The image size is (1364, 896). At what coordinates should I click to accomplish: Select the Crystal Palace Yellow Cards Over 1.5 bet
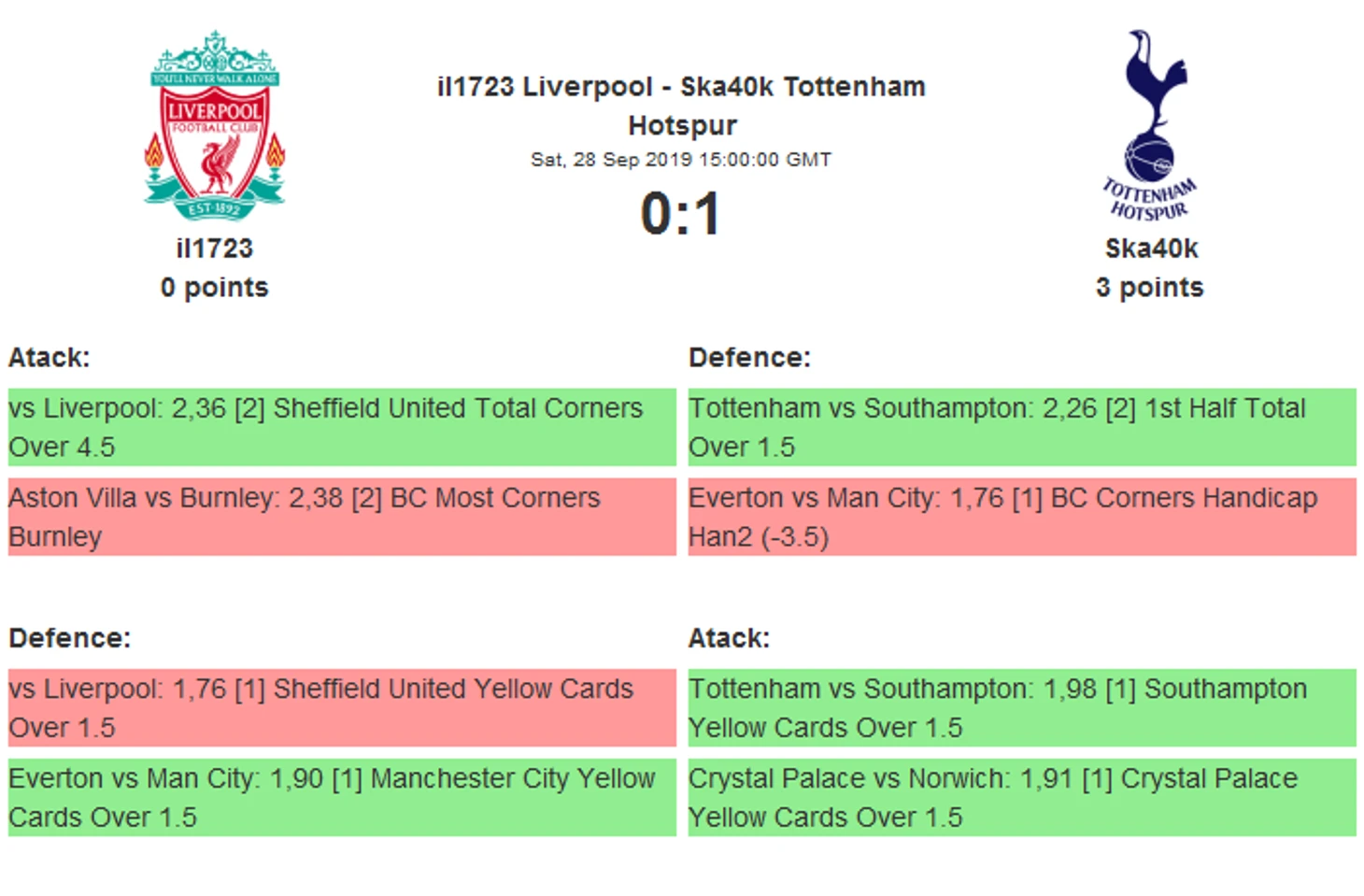point(1022,797)
